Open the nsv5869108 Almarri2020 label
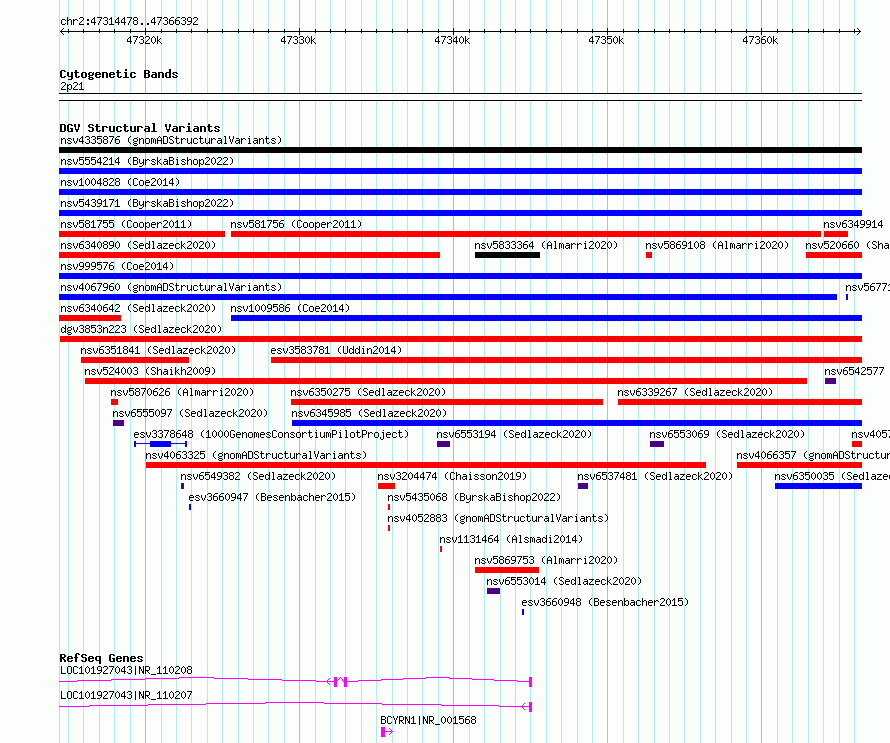 point(717,245)
